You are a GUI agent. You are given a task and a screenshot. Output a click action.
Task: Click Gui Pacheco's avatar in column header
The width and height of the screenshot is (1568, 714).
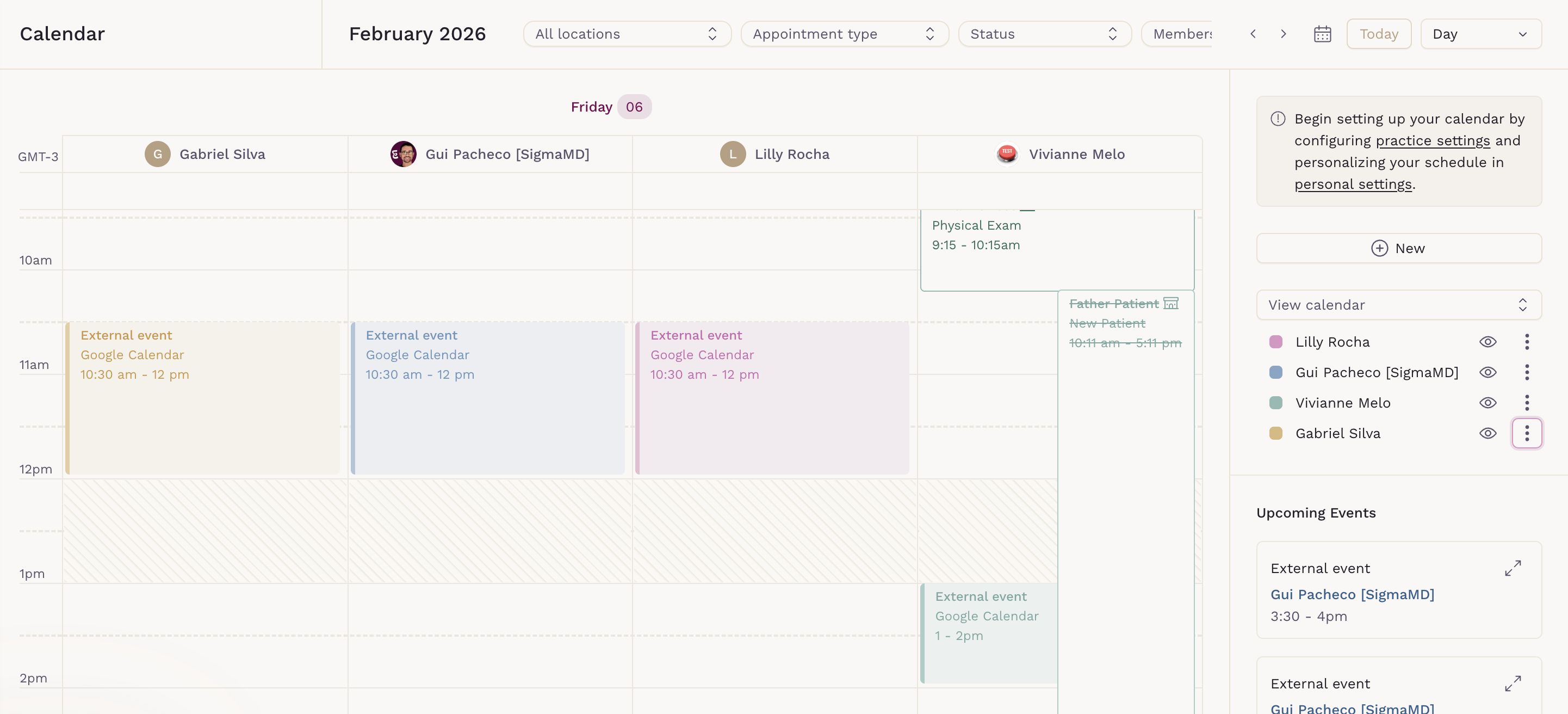403,154
